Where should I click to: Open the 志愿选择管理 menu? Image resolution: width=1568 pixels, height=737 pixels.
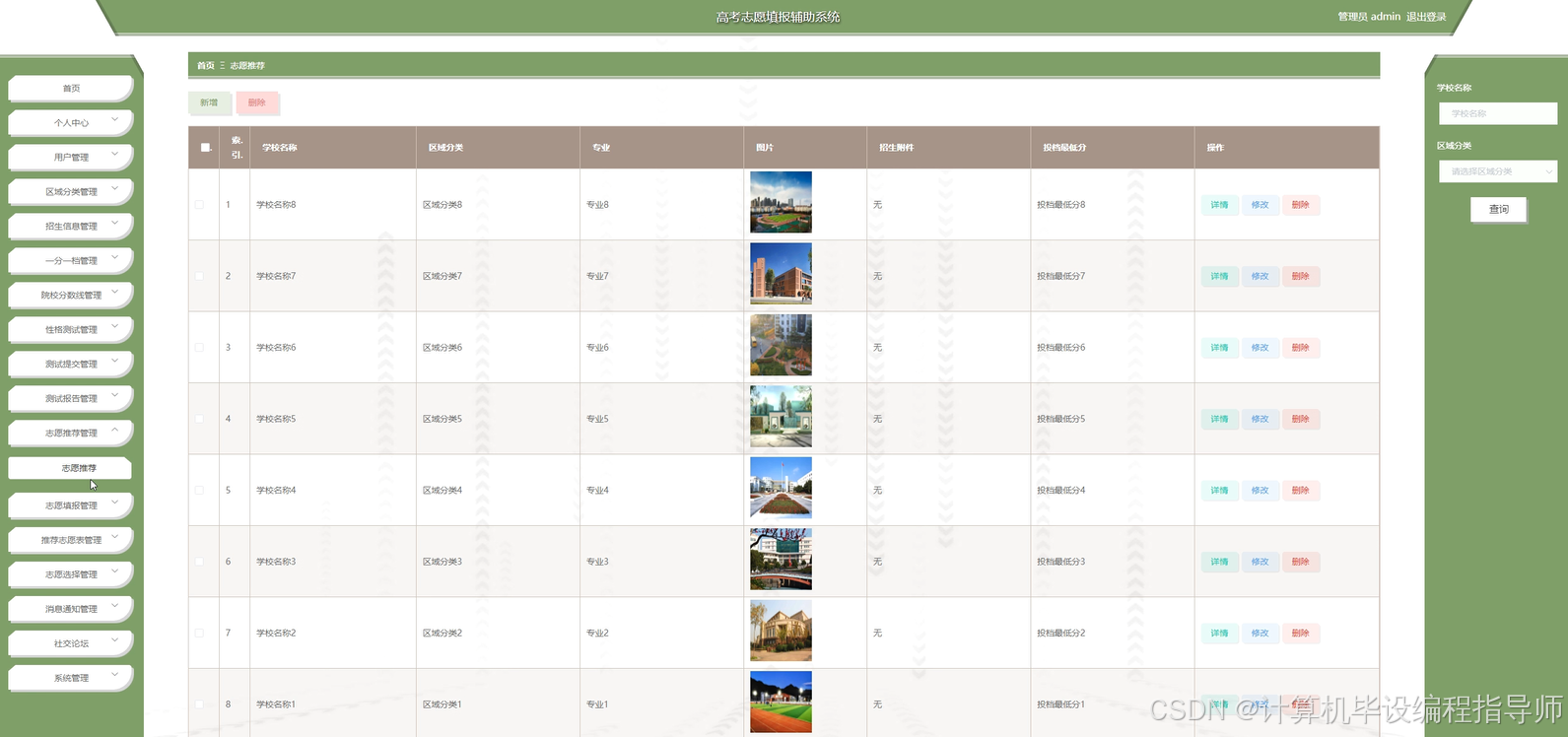point(71,573)
